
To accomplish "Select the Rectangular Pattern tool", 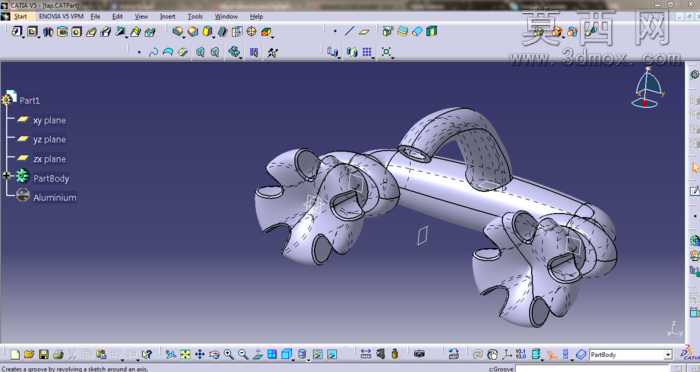I will point(367,52).
